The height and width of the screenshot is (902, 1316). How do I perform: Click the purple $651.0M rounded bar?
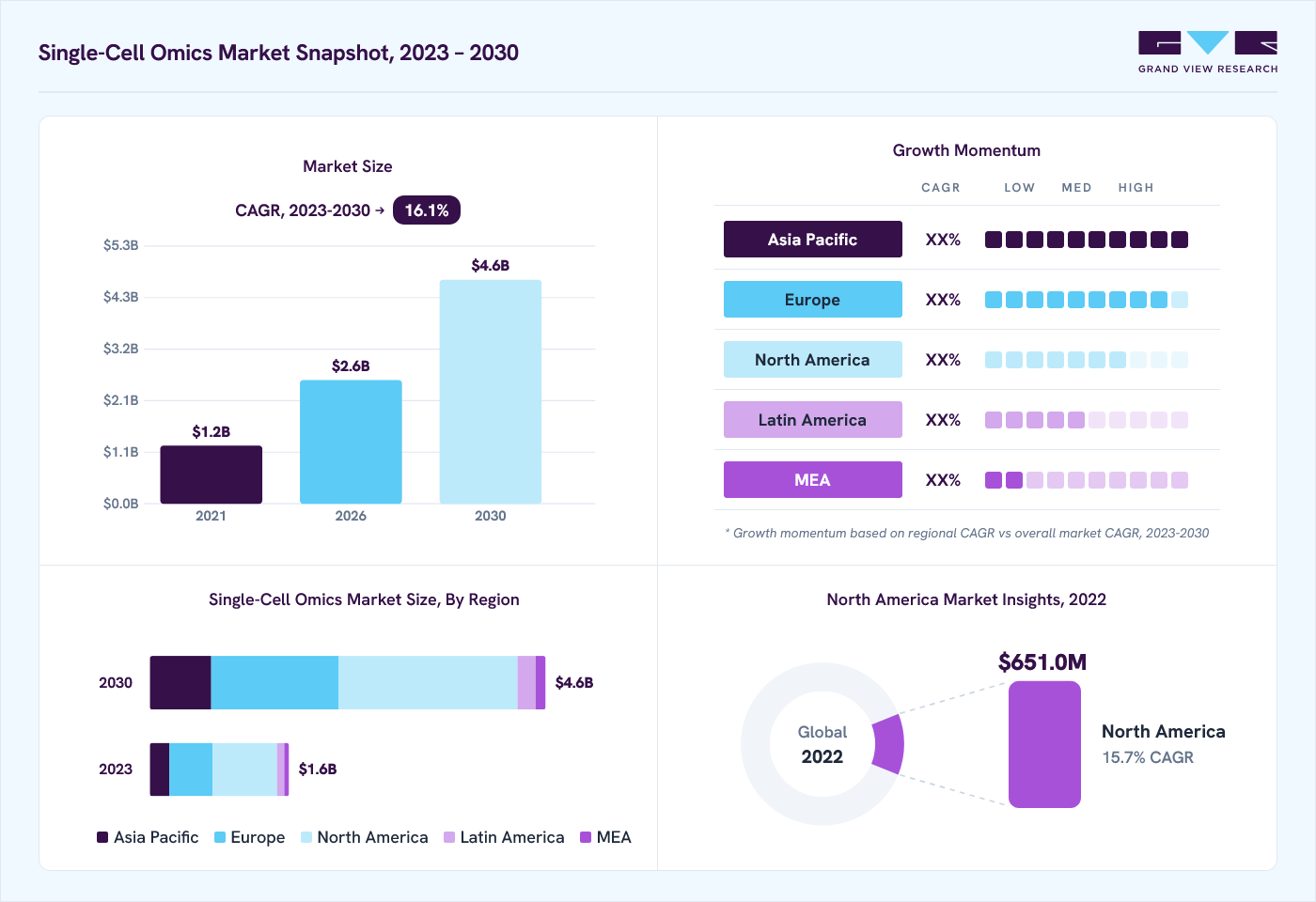click(x=1044, y=744)
